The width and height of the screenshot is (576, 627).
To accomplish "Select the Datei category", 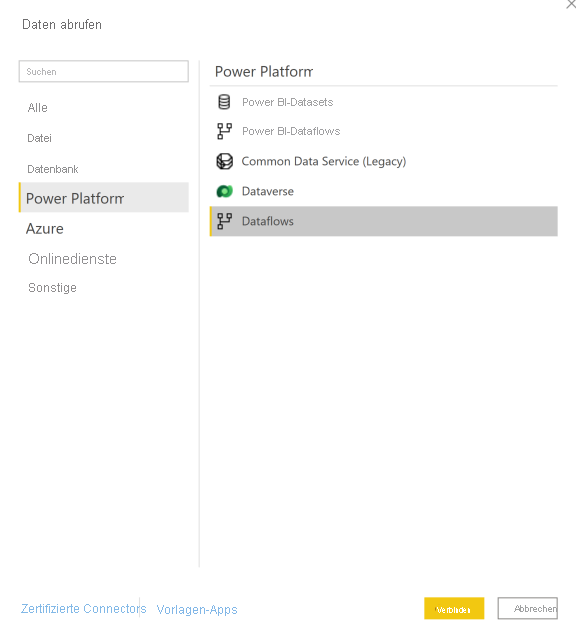I will click(x=39, y=138).
